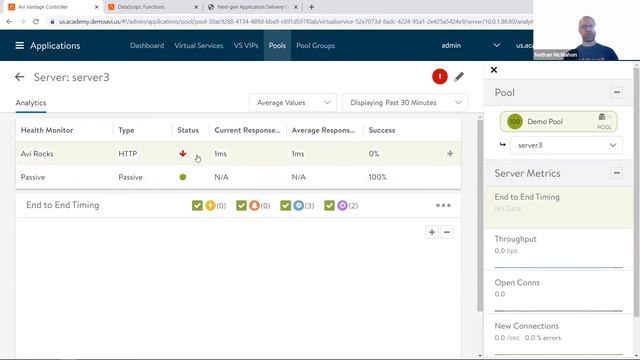Open Displaying Past 30 Minutes dropdown

[405, 102]
